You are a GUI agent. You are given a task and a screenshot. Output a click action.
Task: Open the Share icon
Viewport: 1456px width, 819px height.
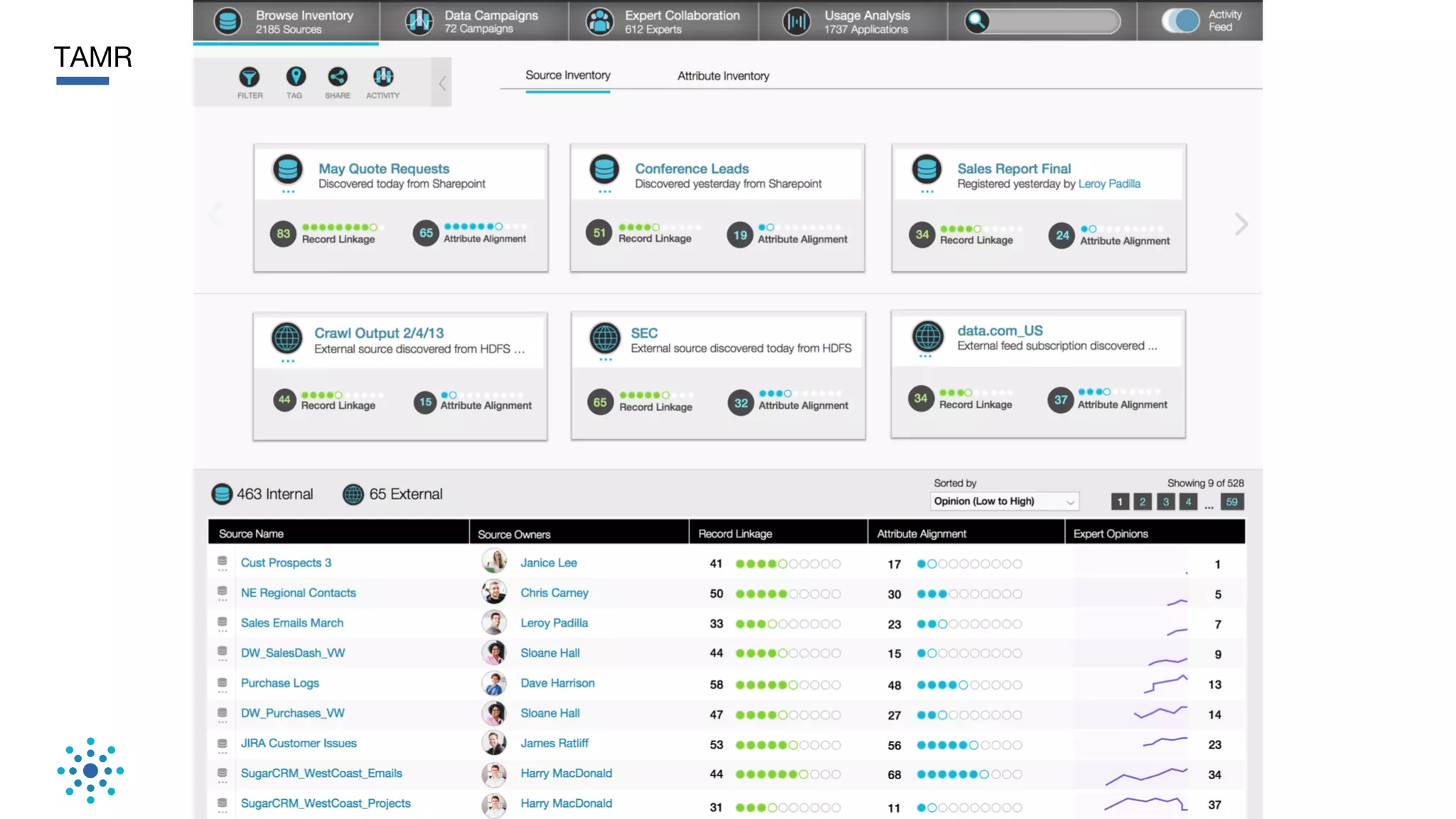(338, 76)
